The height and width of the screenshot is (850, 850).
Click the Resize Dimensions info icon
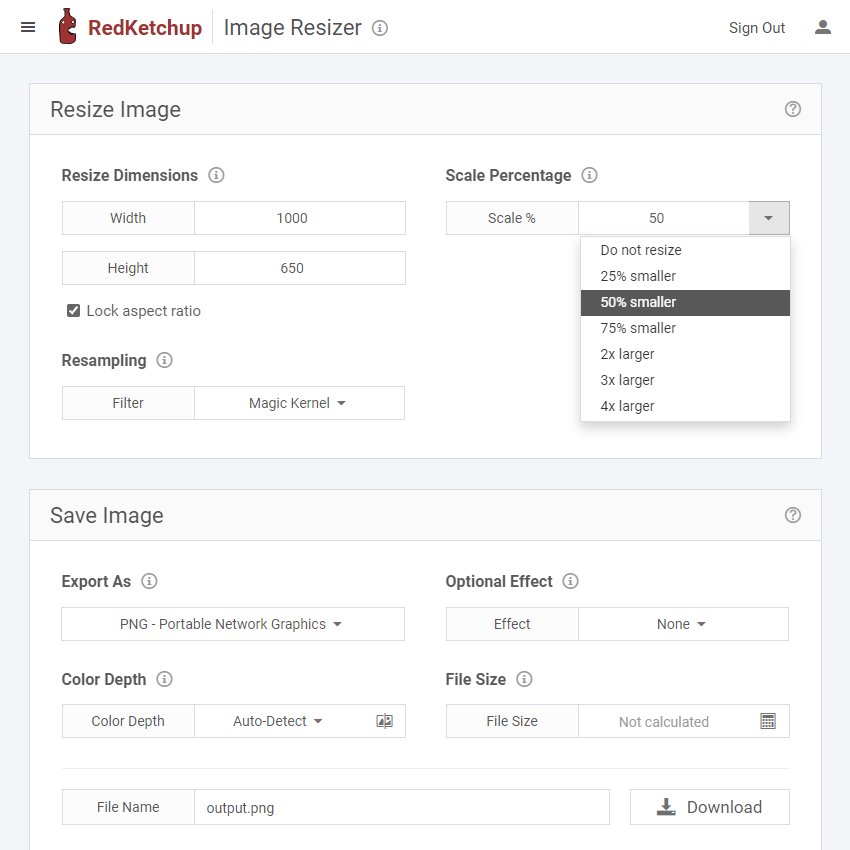point(216,175)
